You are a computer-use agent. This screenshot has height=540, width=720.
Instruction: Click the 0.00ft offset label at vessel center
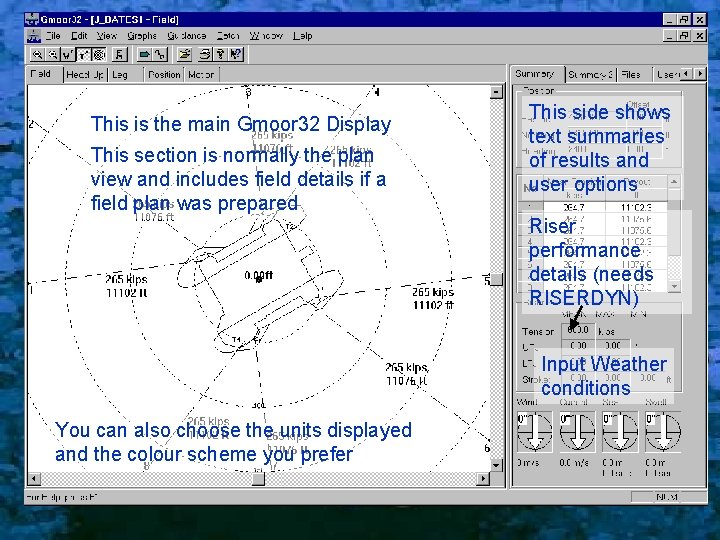[259, 275]
